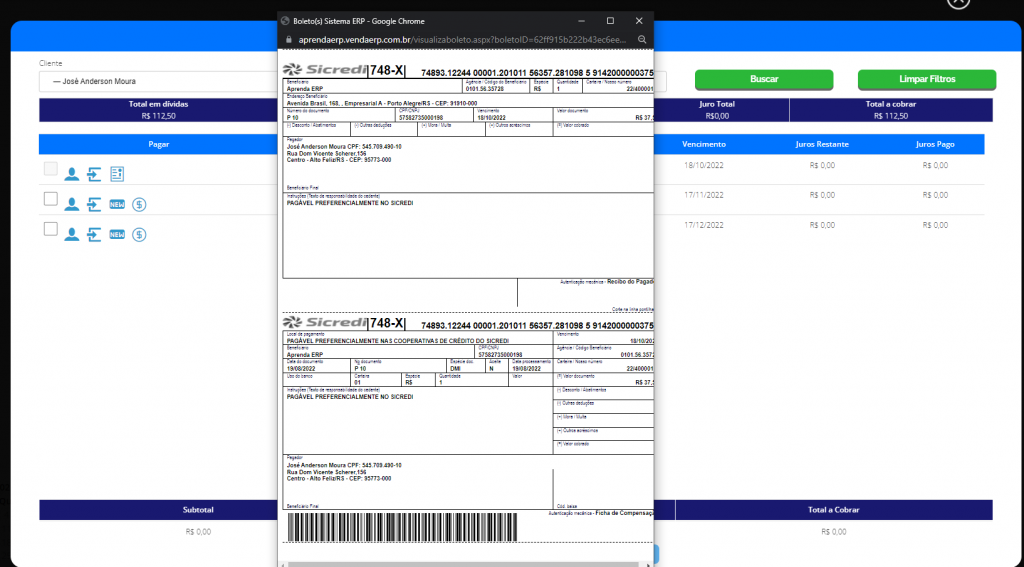Click the 'Recibo do Pagador' label
Screen dimensions: 1024x567
[x=630, y=282]
